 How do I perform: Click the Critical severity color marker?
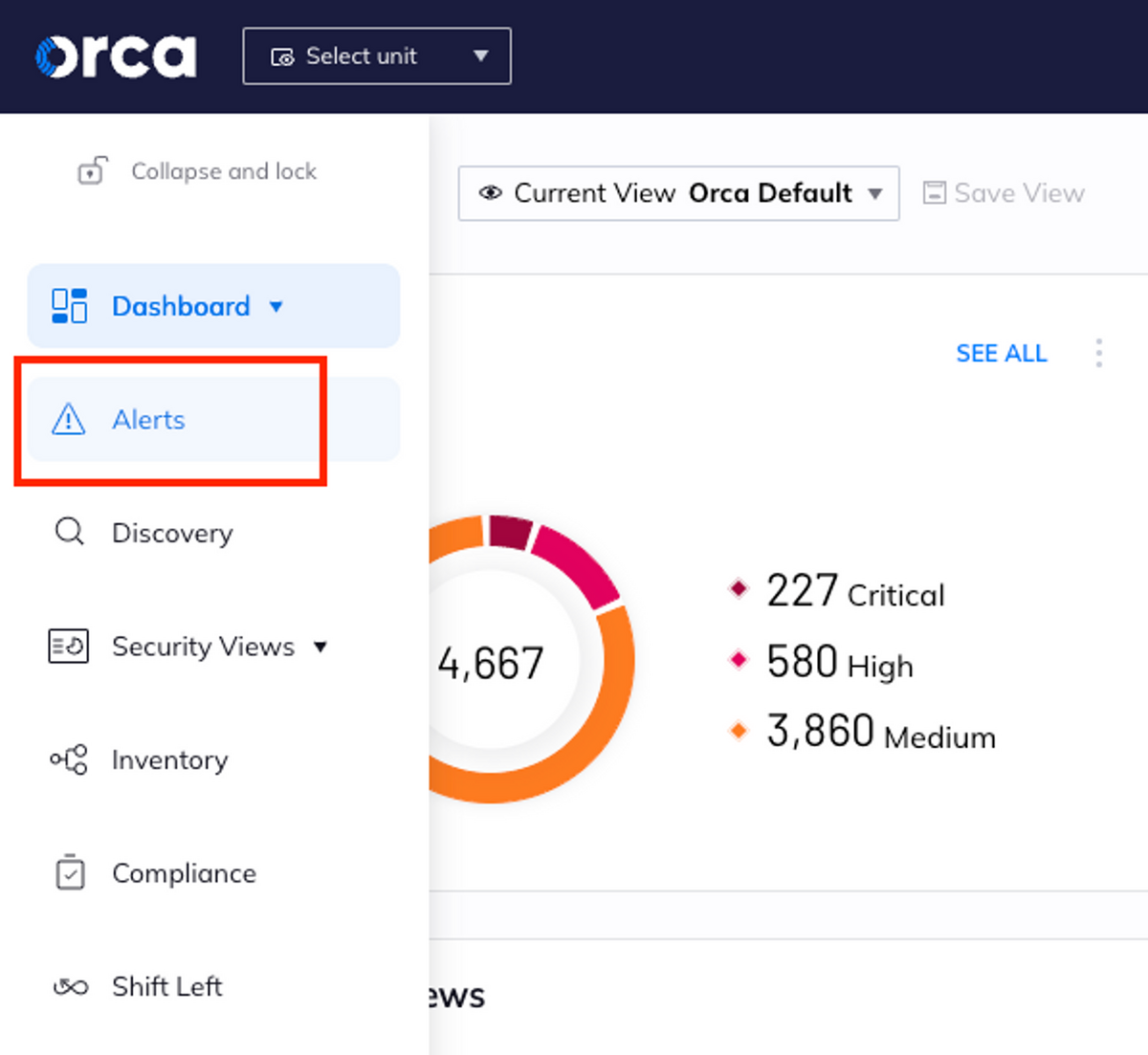[x=739, y=589]
